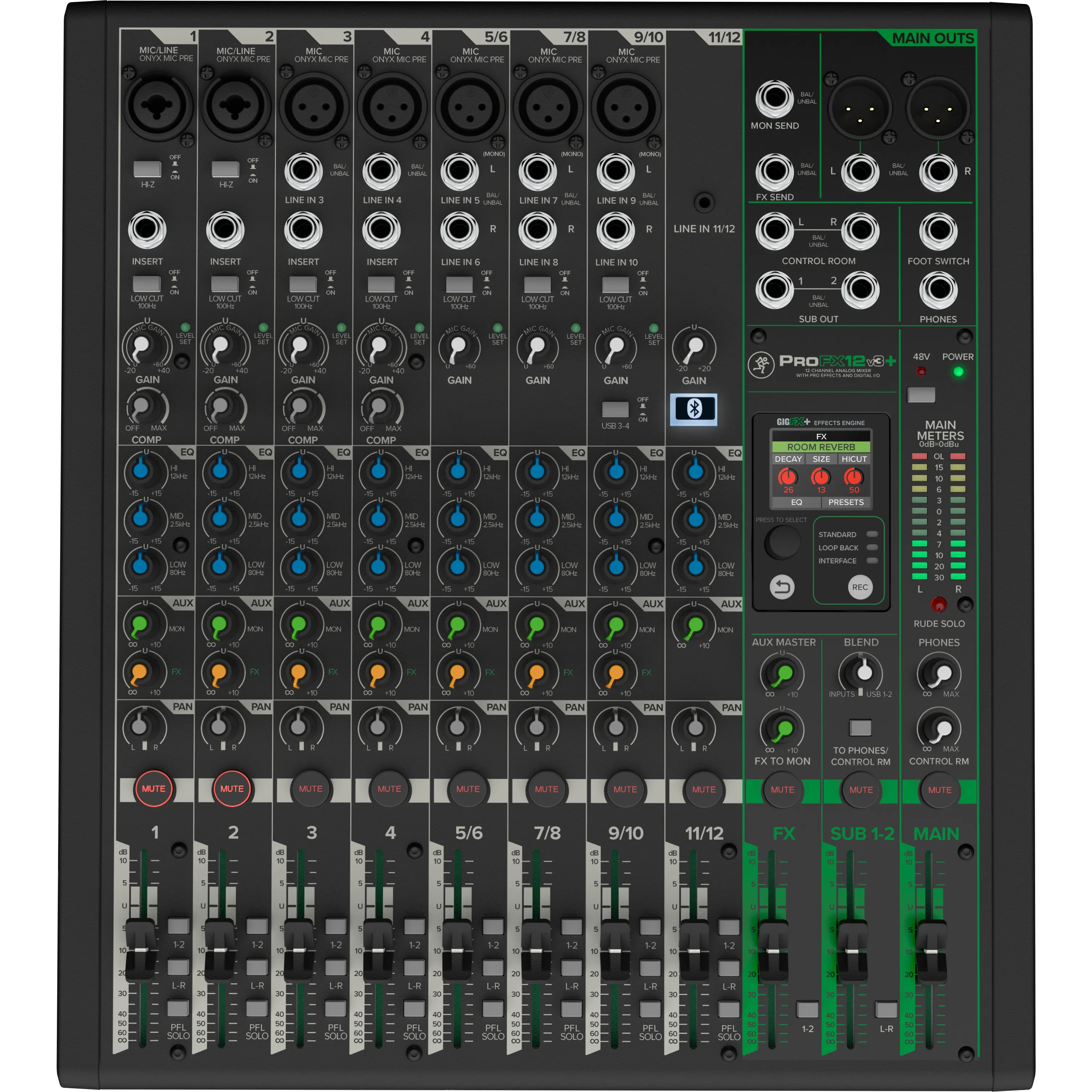Viewport: 1092px width, 1092px height.
Task: Mute channel 5/6
Action: 467,789
